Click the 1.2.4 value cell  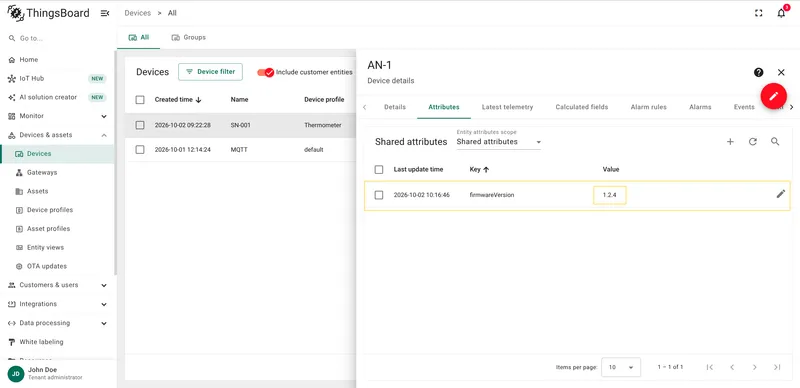point(610,196)
